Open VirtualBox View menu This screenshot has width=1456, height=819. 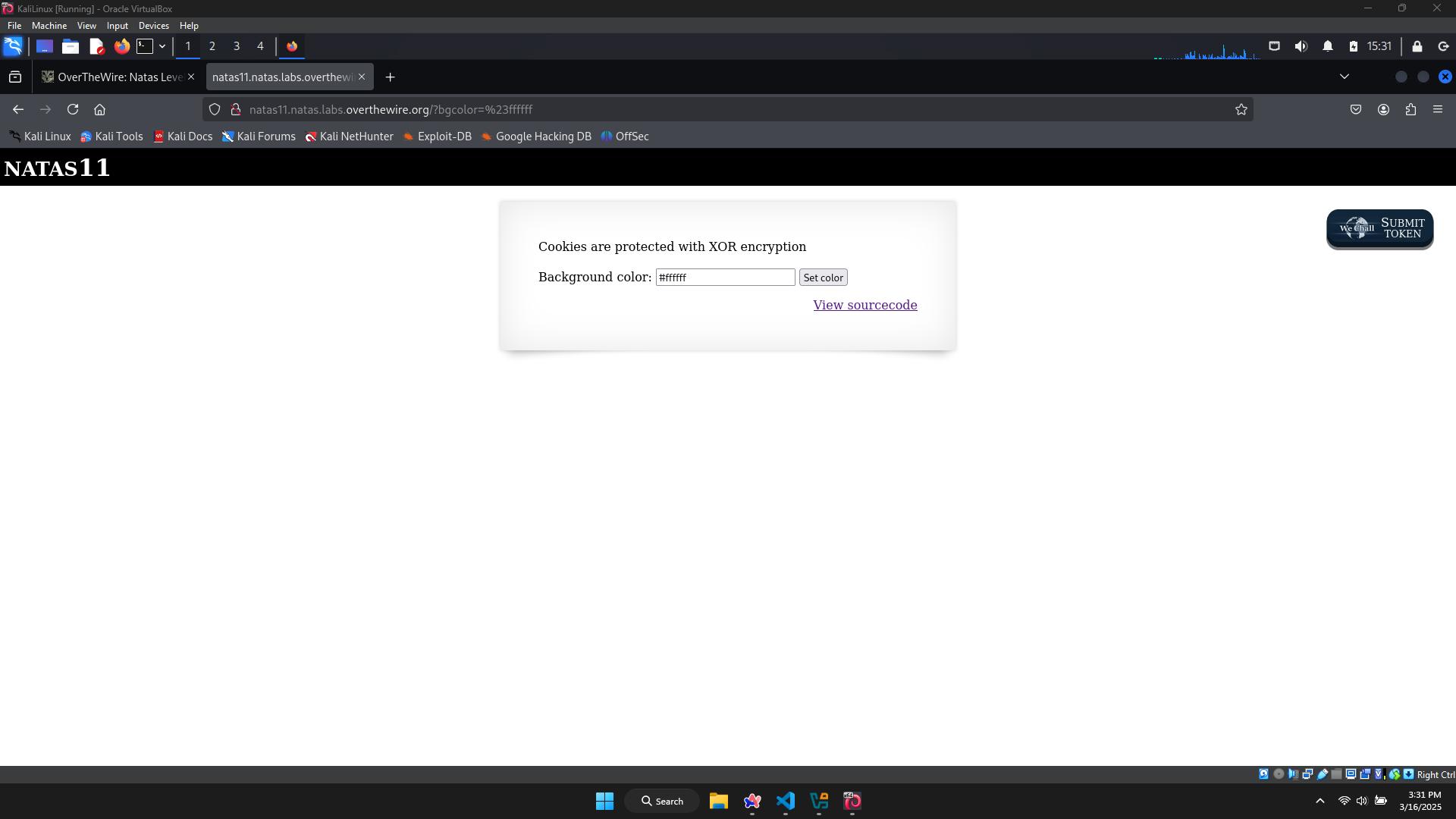pos(86,25)
